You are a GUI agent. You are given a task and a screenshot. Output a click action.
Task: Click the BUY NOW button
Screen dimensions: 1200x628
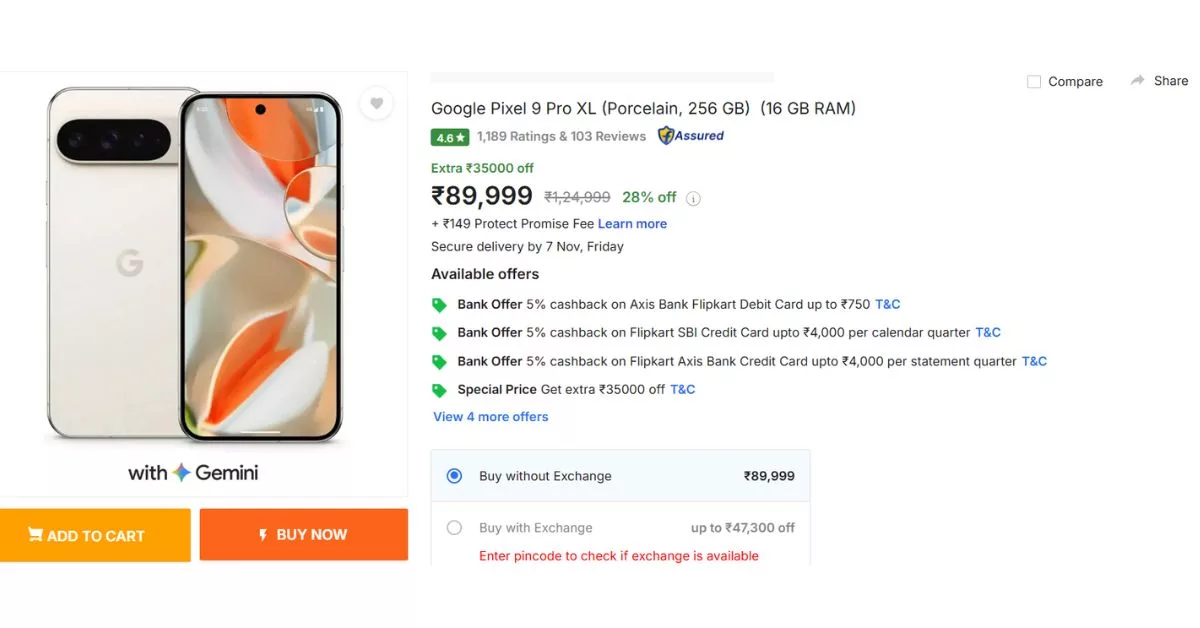303,535
